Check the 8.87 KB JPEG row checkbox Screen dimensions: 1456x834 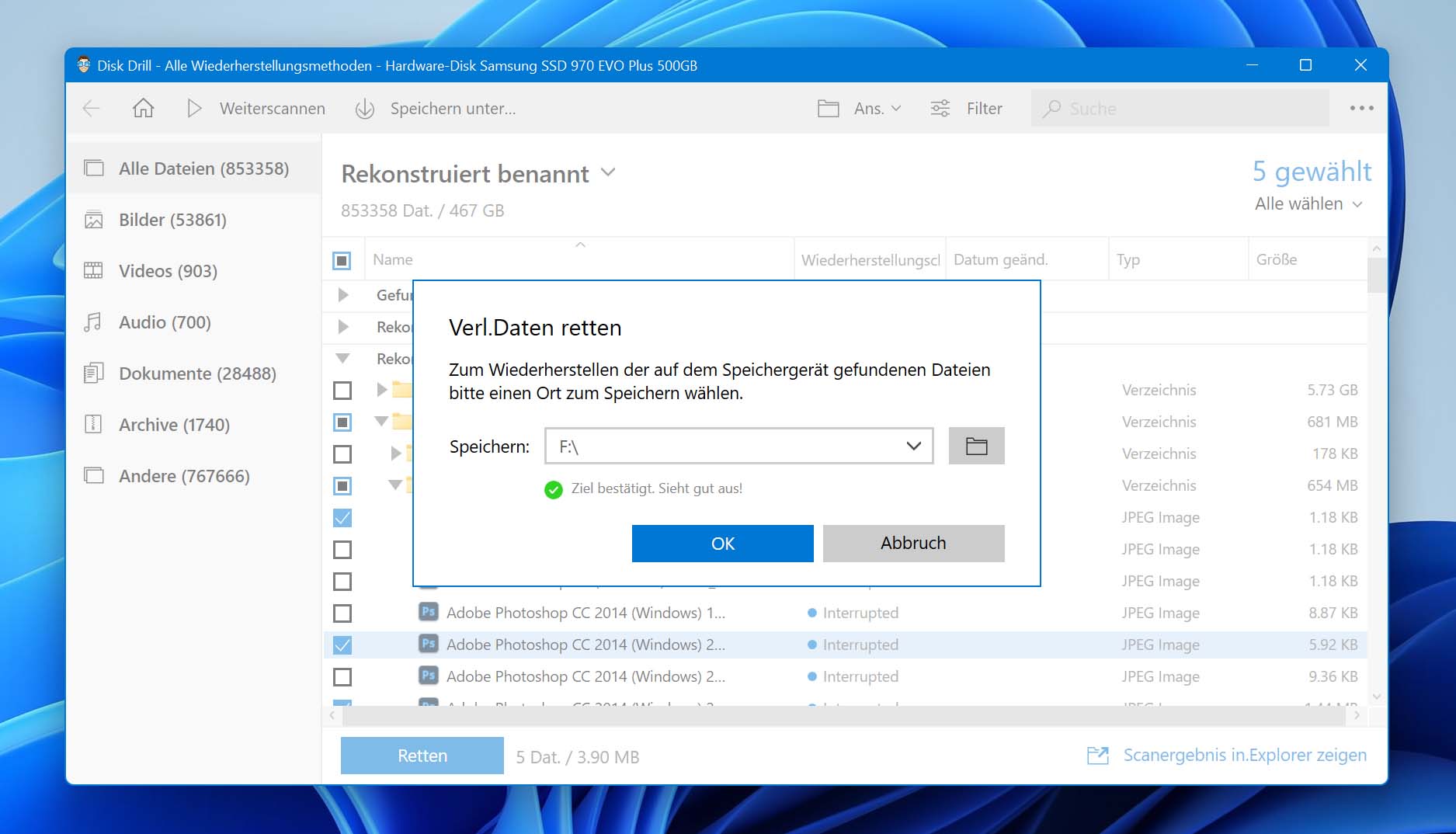click(342, 613)
